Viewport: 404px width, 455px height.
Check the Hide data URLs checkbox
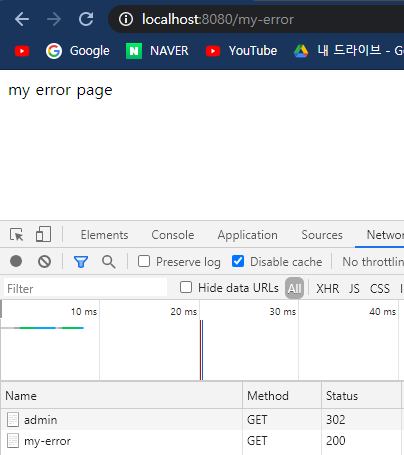click(x=186, y=287)
